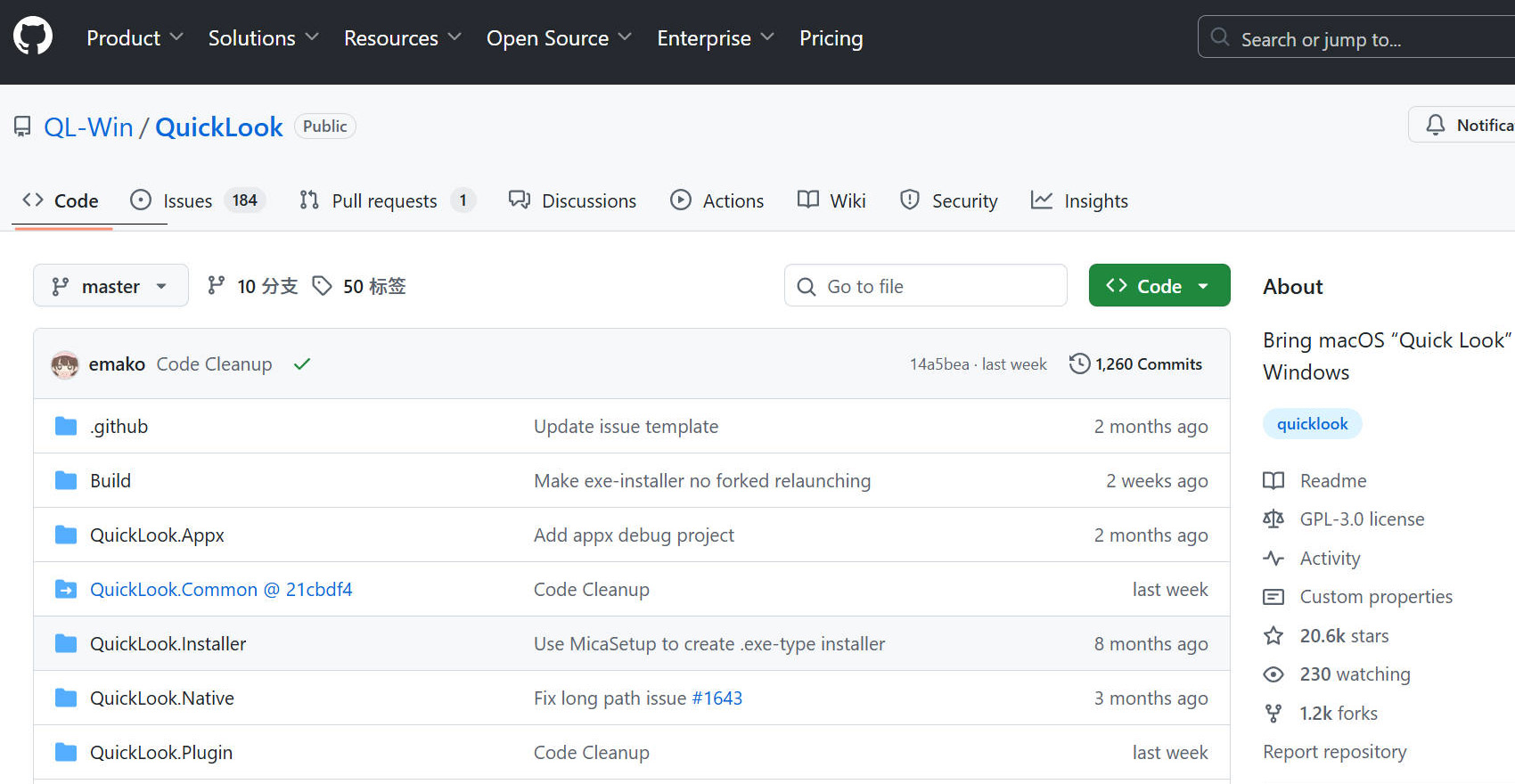The image size is (1515, 784).
Task: Open the Custom properties link
Action: (1358, 597)
